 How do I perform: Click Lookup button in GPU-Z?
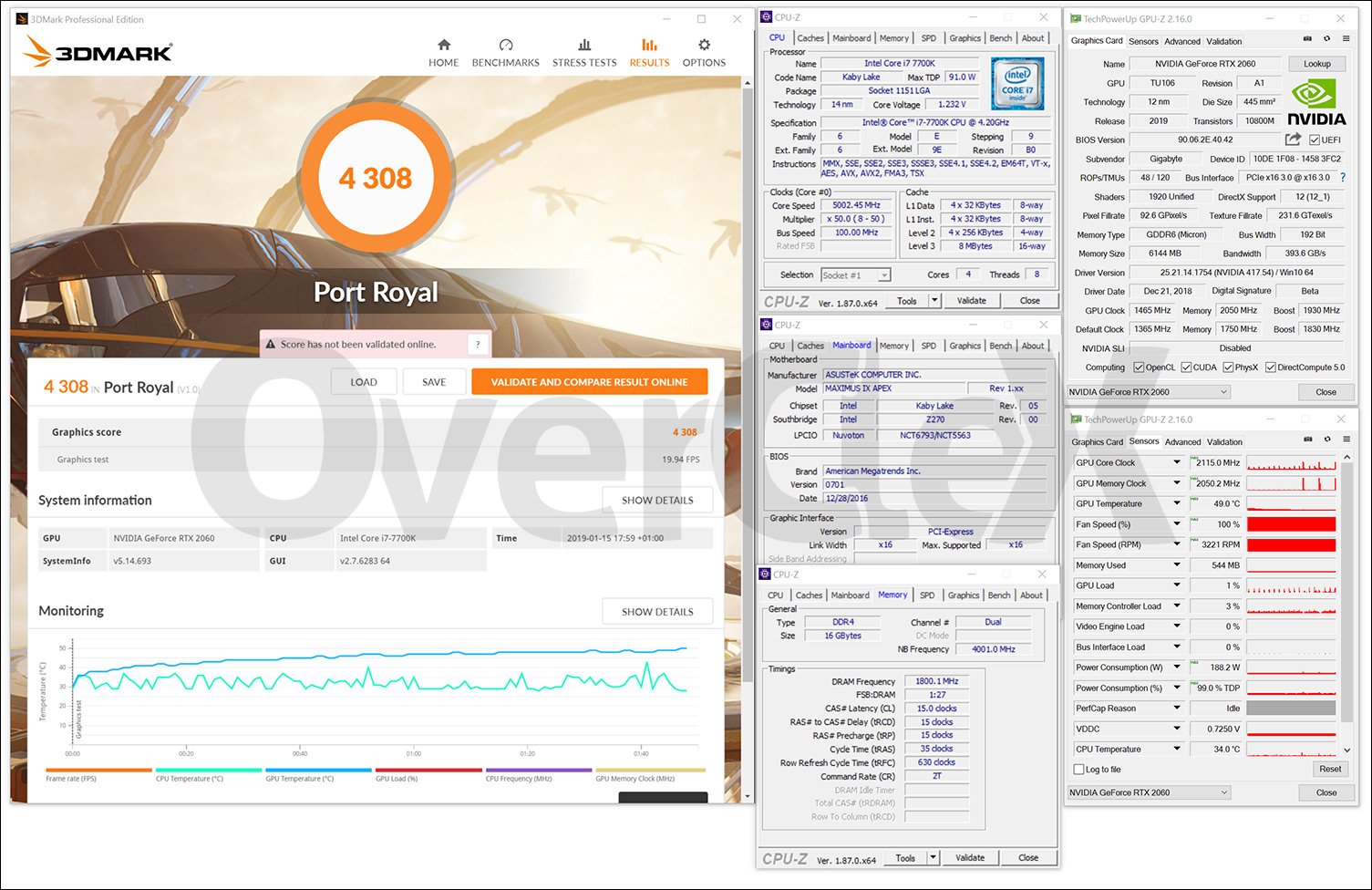click(1316, 64)
